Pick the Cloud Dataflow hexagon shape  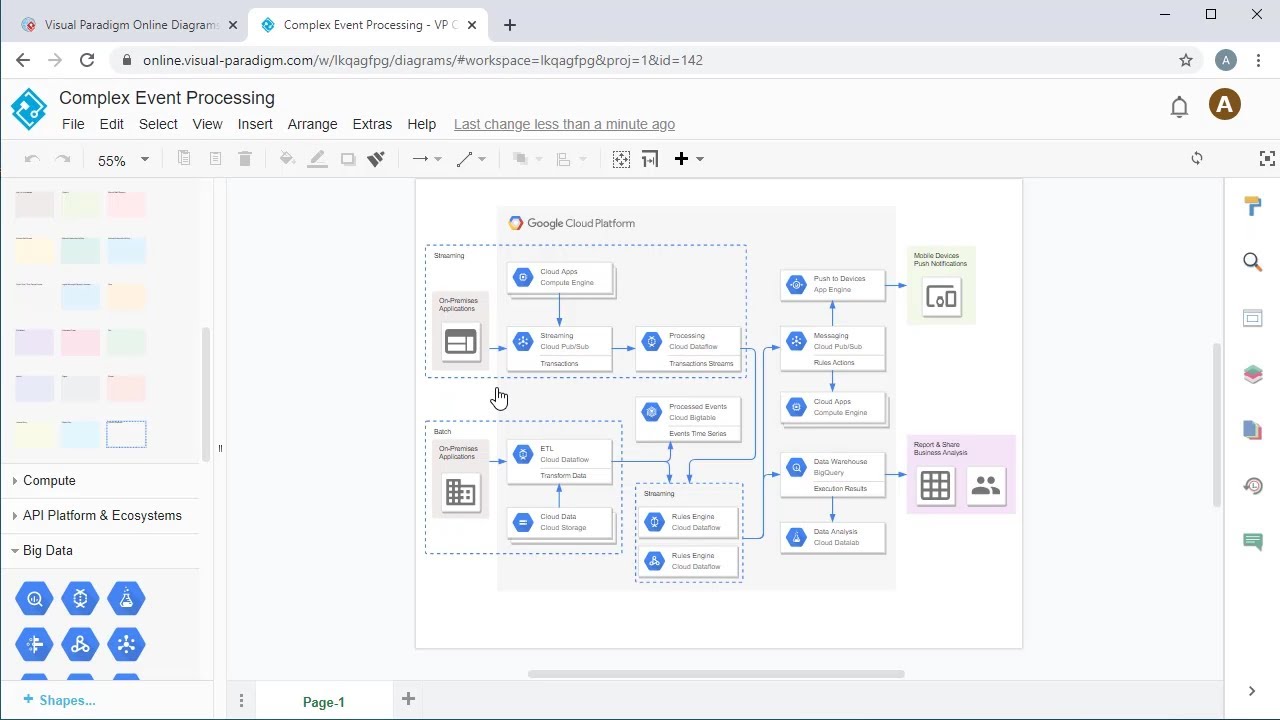80,599
